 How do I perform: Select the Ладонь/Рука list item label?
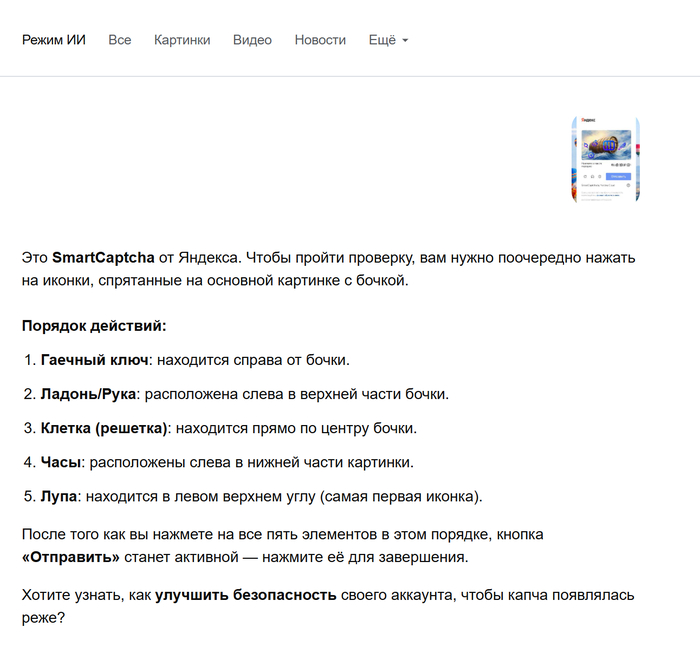pos(88,393)
